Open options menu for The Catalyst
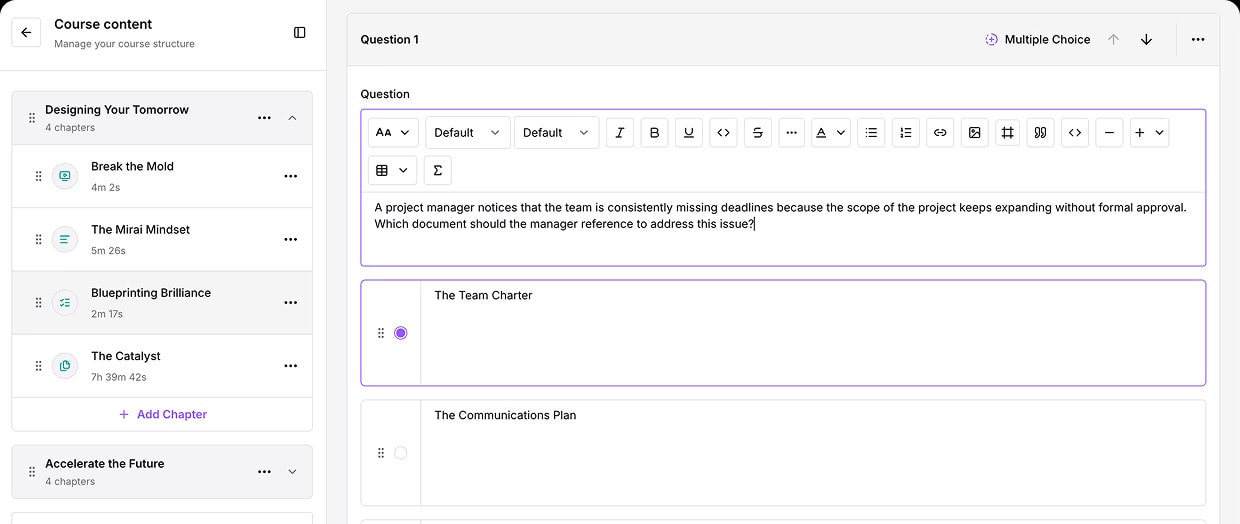1240x524 pixels. pyautogui.click(x=290, y=366)
